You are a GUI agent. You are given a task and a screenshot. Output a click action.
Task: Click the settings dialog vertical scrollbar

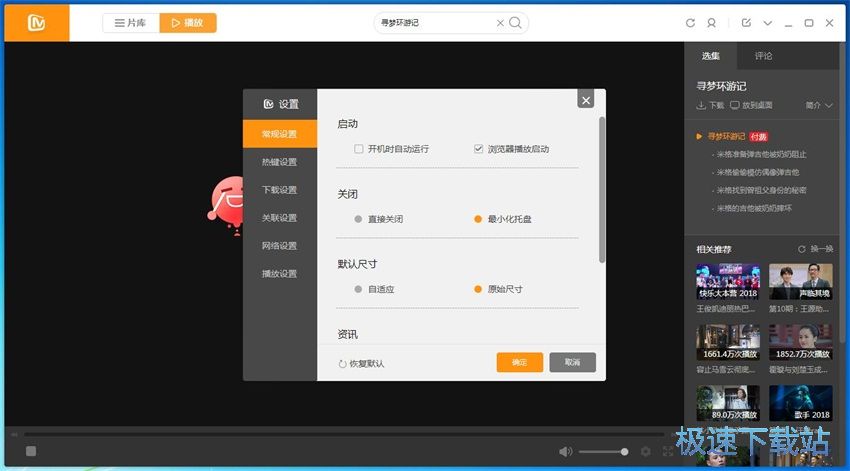coord(602,190)
